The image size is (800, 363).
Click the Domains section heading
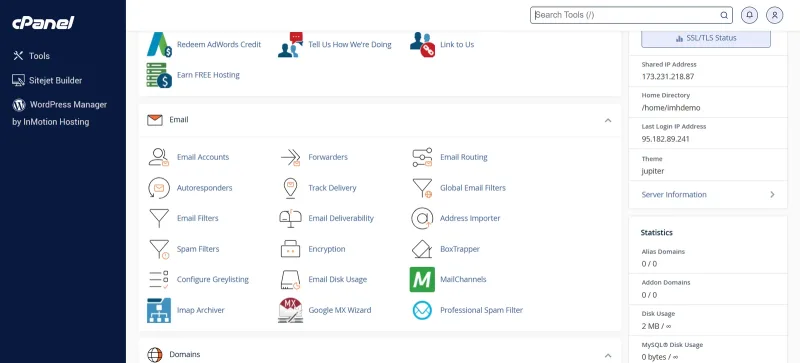(x=185, y=354)
